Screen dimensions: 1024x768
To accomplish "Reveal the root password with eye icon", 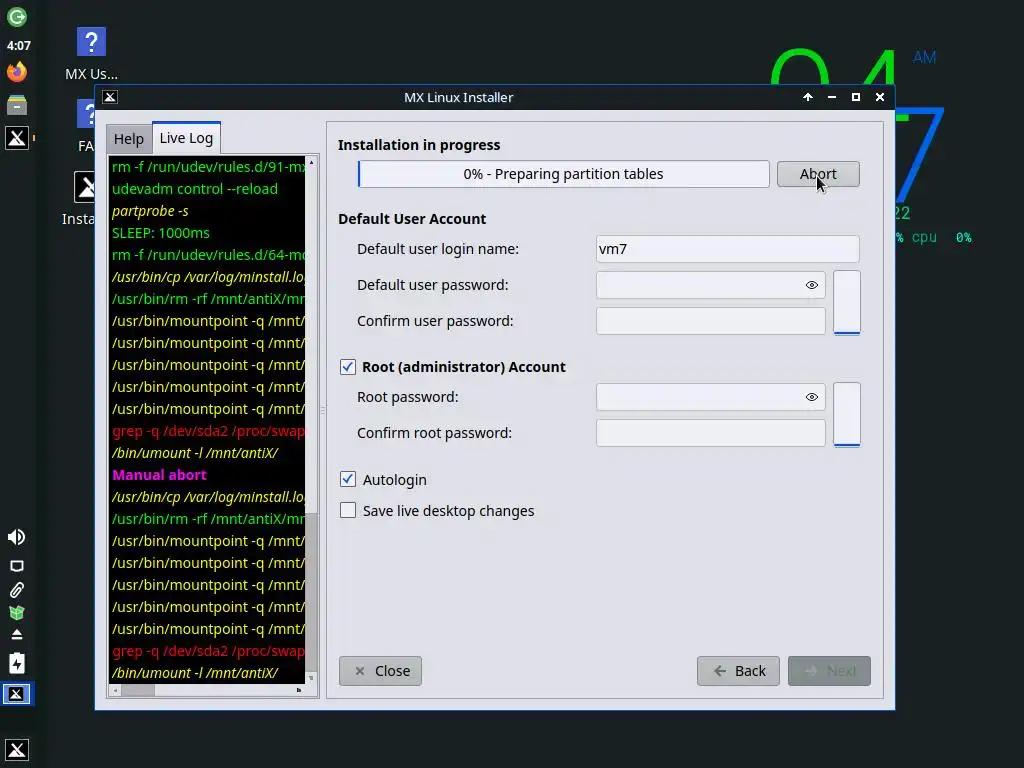I will coord(812,397).
